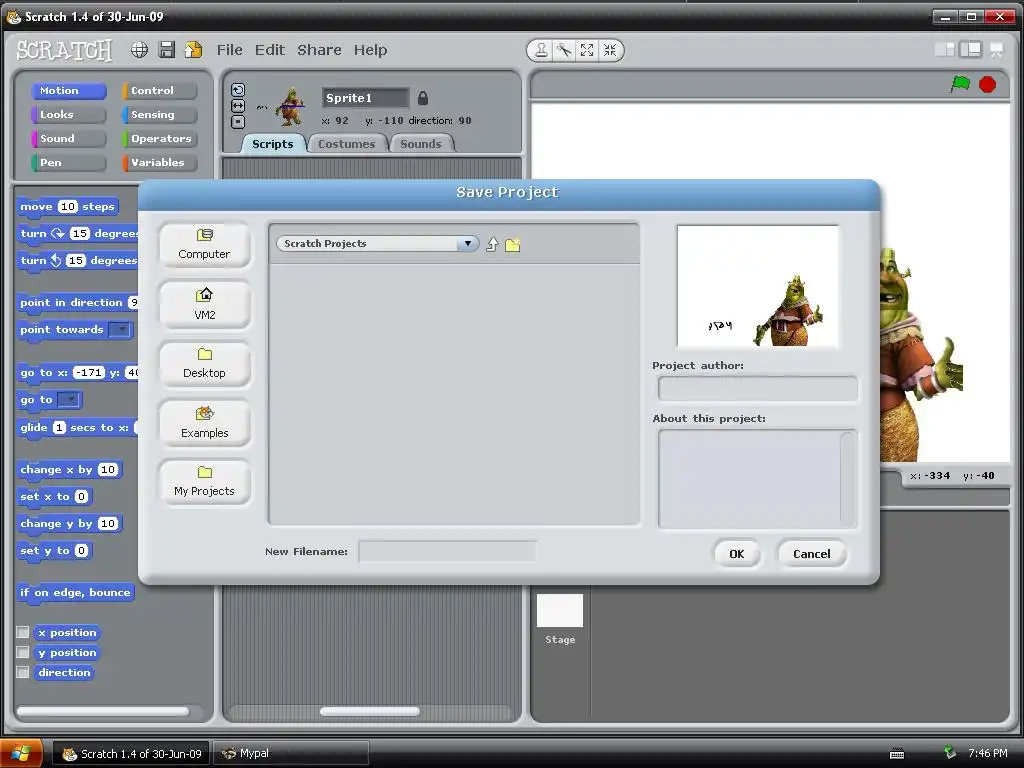The width and height of the screenshot is (1024, 768).
Task: Toggle the y position checkbox
Action: (23, 652)
